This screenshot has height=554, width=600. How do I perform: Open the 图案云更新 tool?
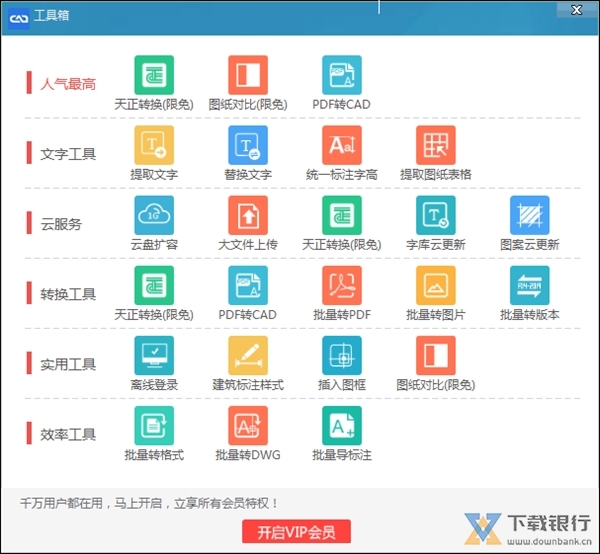(x=530, y=215)
